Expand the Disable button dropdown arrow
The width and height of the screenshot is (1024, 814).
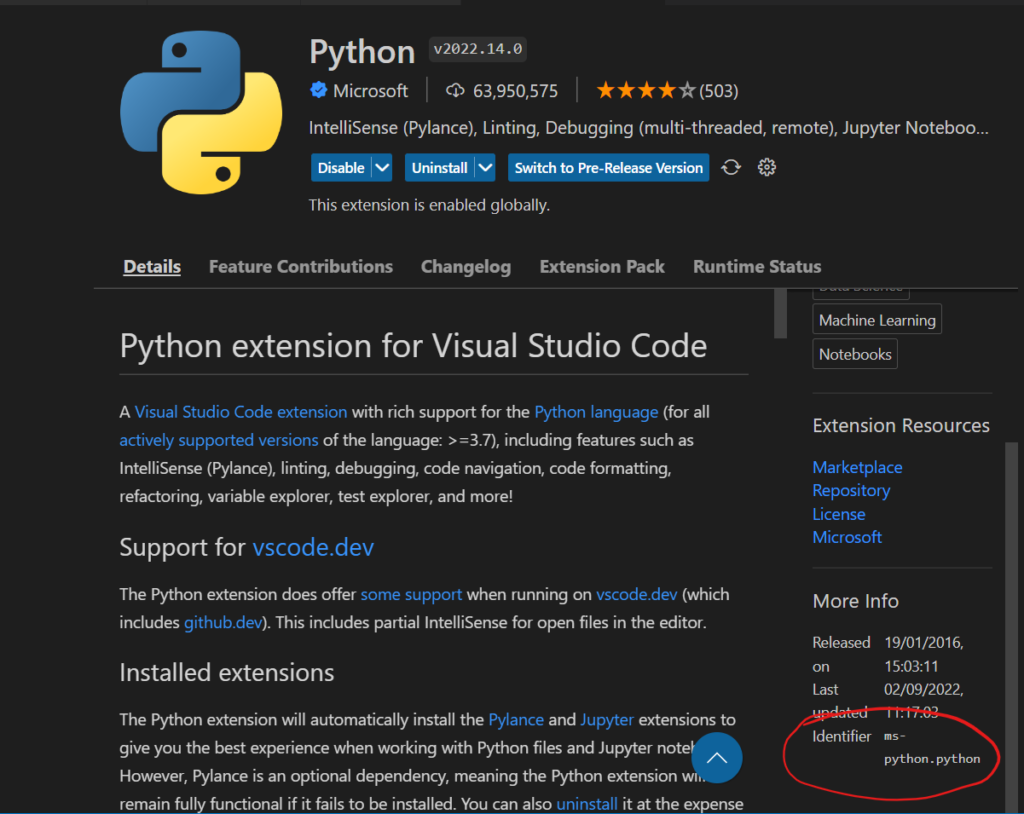(382, 168)
